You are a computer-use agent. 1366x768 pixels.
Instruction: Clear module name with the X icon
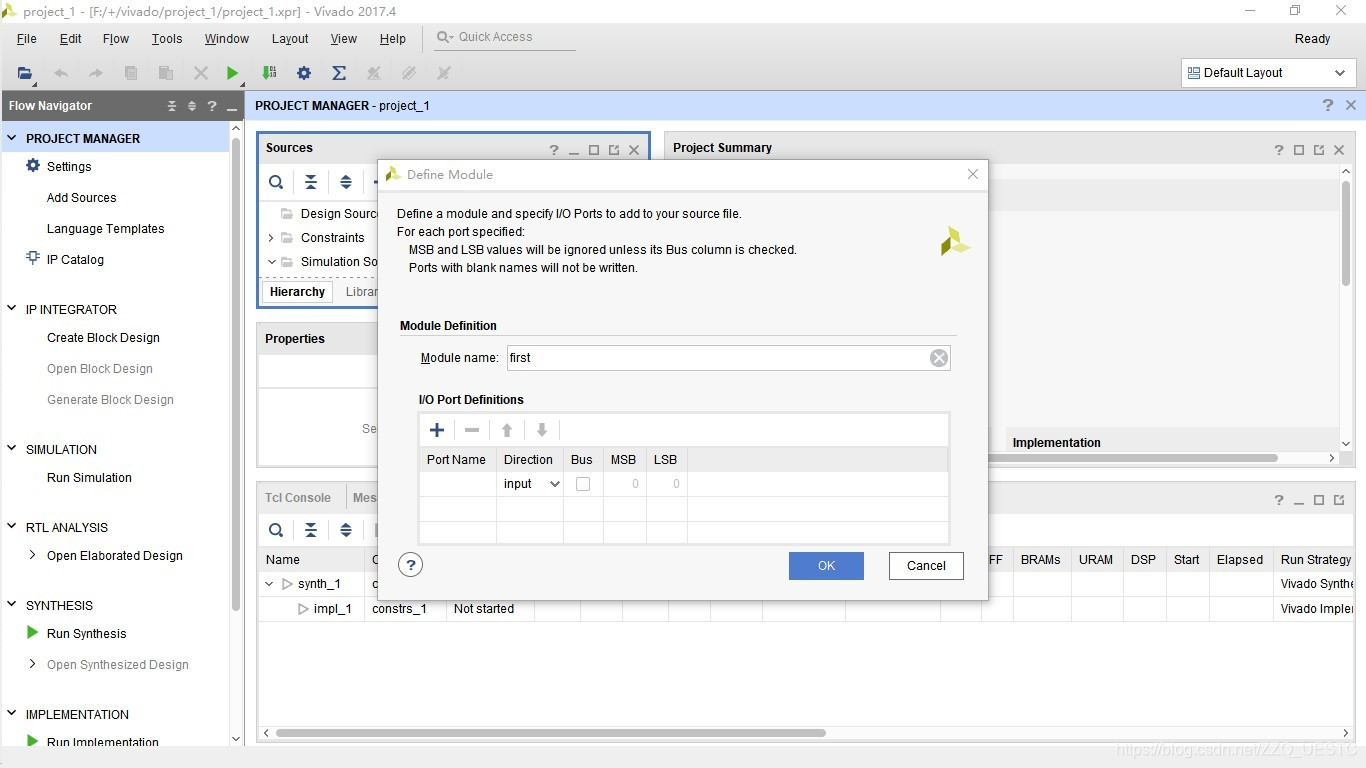point(939,358)
